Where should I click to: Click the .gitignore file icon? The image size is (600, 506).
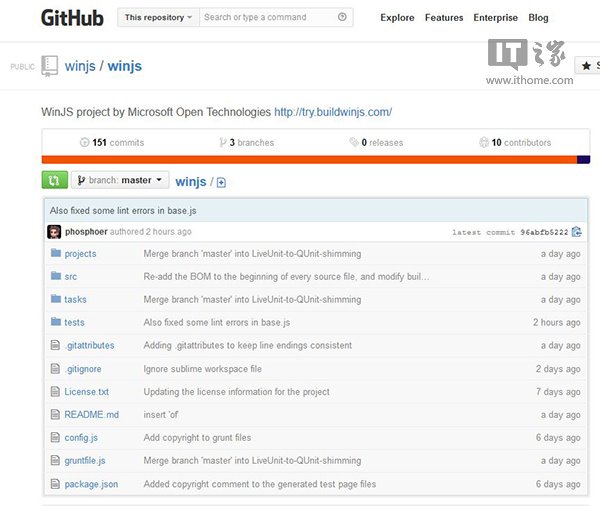pyautogui.click(x=55, y=369)
